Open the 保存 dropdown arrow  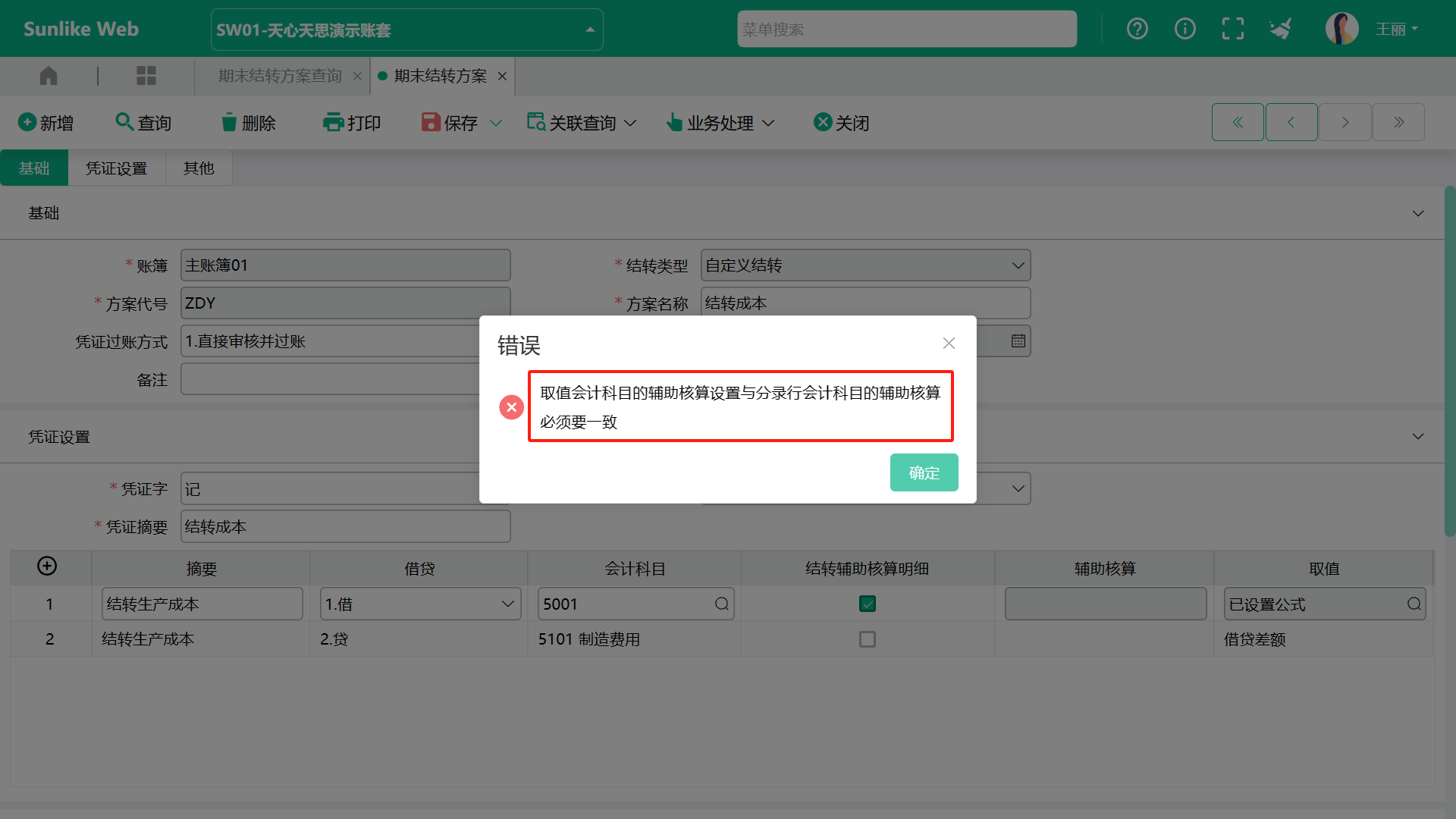coord(496,123)
